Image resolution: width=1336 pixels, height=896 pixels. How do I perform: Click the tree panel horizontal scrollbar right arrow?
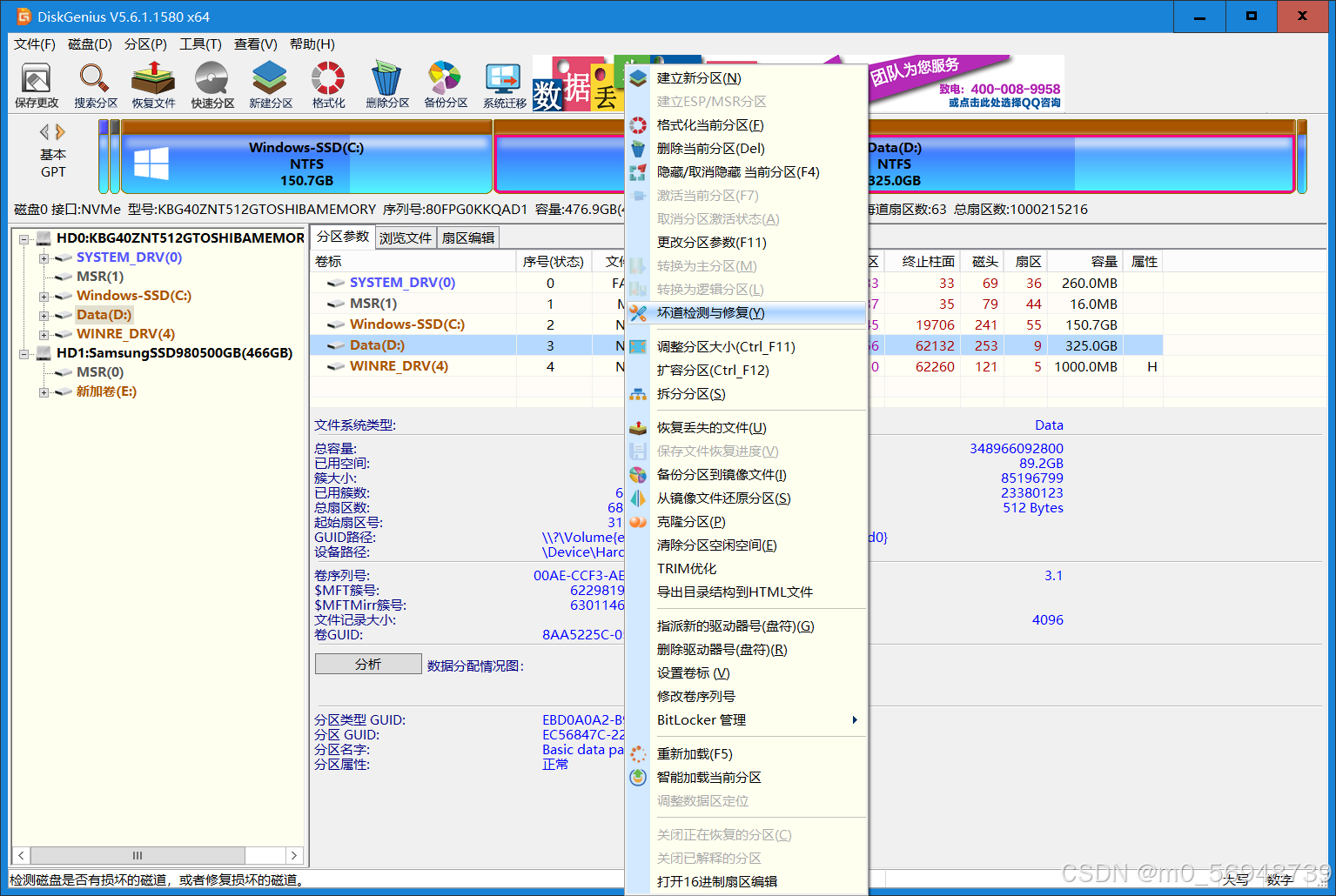294,856
